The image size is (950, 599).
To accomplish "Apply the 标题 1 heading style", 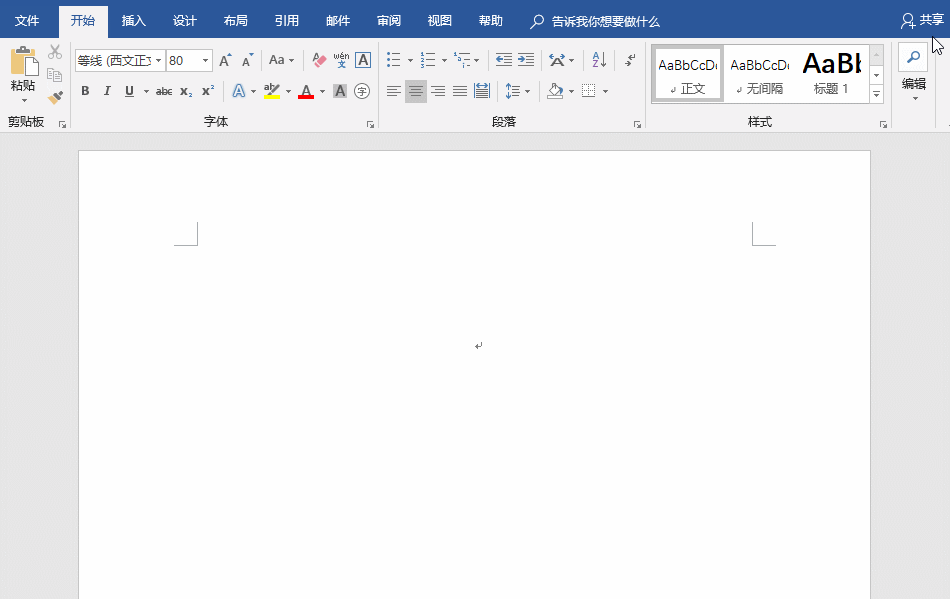I will coord(831,73).
